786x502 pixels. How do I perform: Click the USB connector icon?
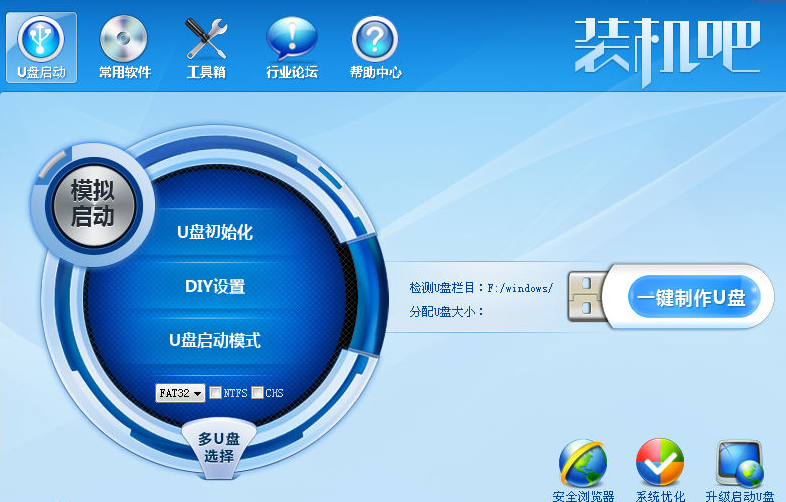(x=587, y=296)
